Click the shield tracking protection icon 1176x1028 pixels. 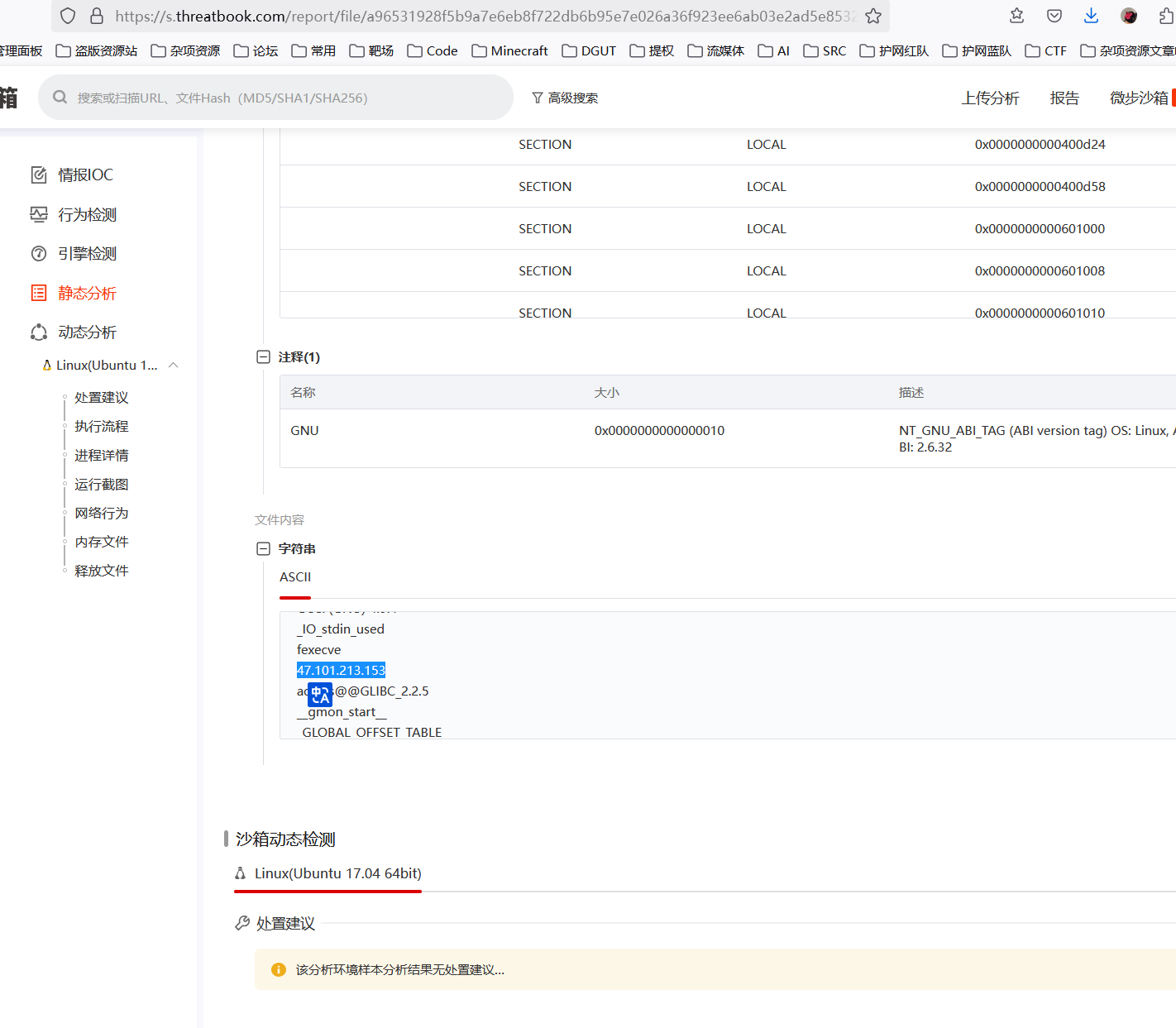[x=69, y=16]
